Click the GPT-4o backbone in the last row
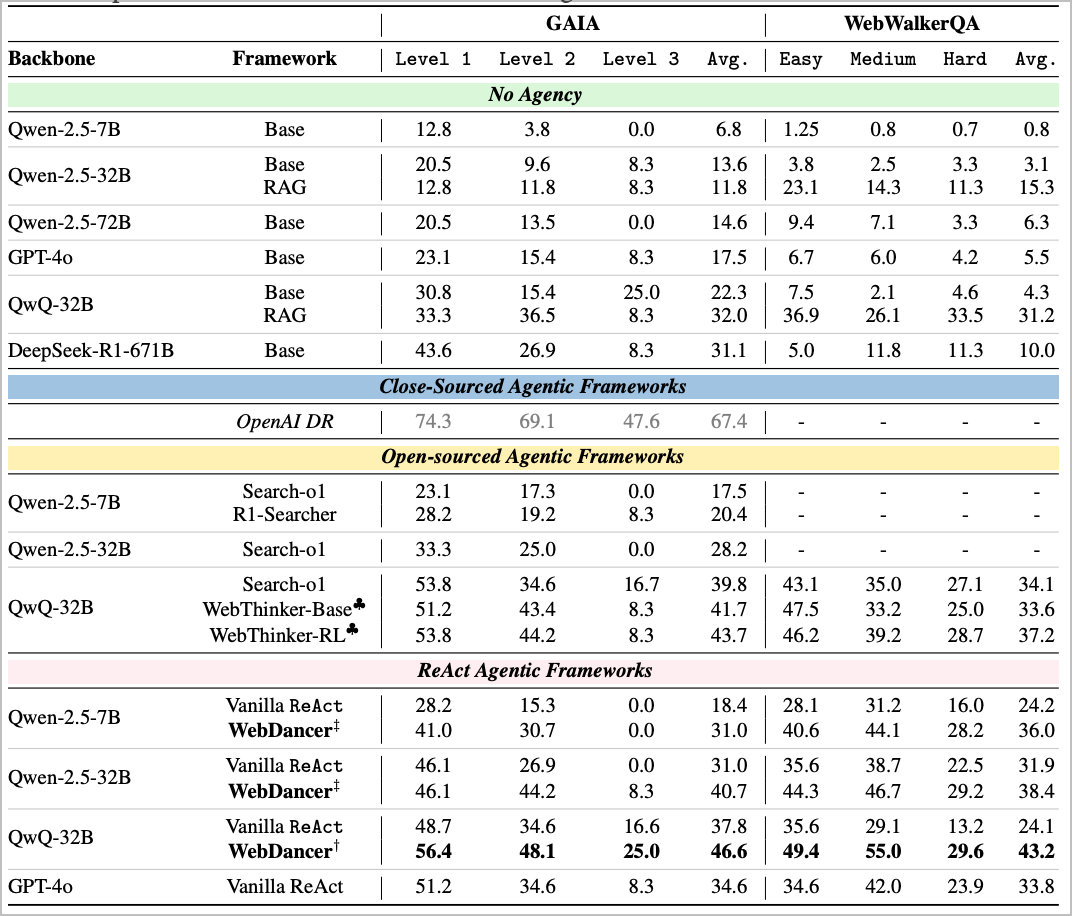The image size is (1072, 916). (x=40, y=886)
